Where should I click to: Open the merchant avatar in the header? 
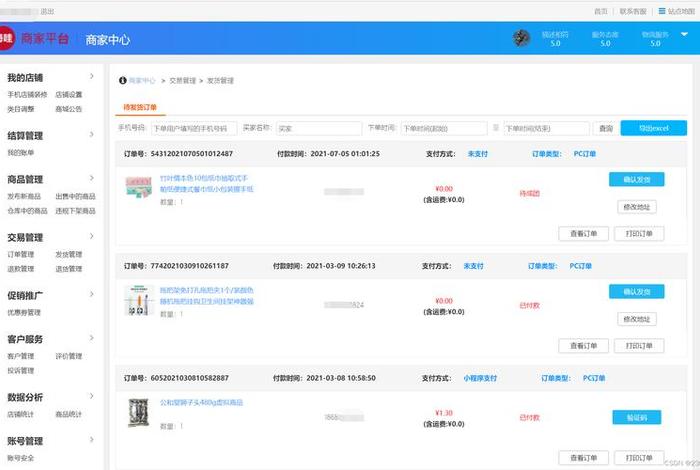click(521, 38)
